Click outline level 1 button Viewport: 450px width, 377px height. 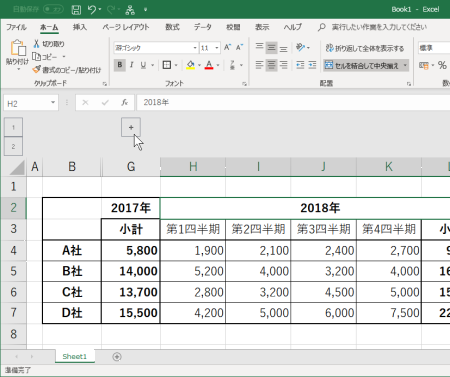pyautogui.click(x=13, y=127)
